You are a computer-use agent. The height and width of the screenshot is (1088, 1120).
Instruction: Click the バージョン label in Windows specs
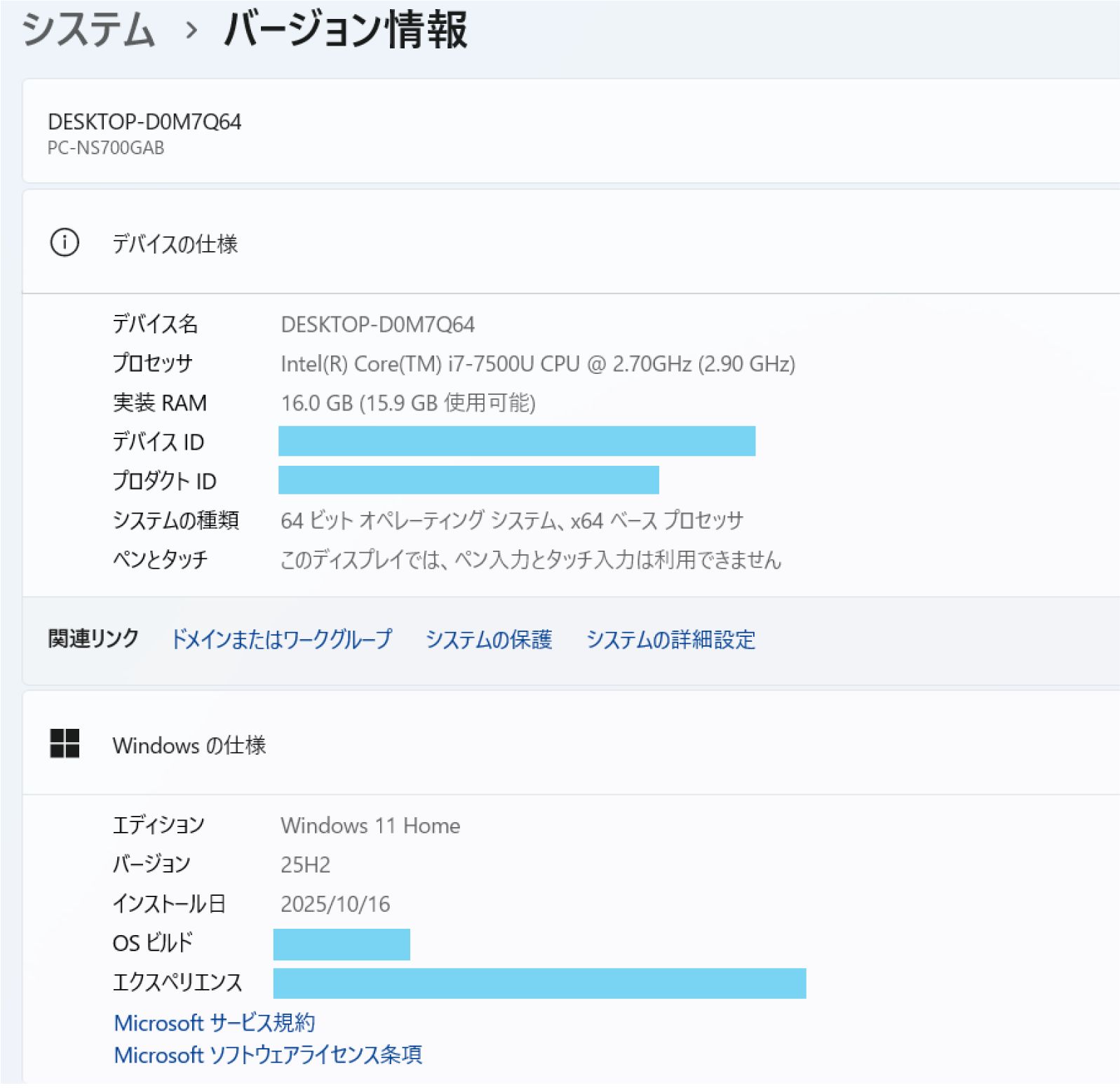[x=151, y=864]
